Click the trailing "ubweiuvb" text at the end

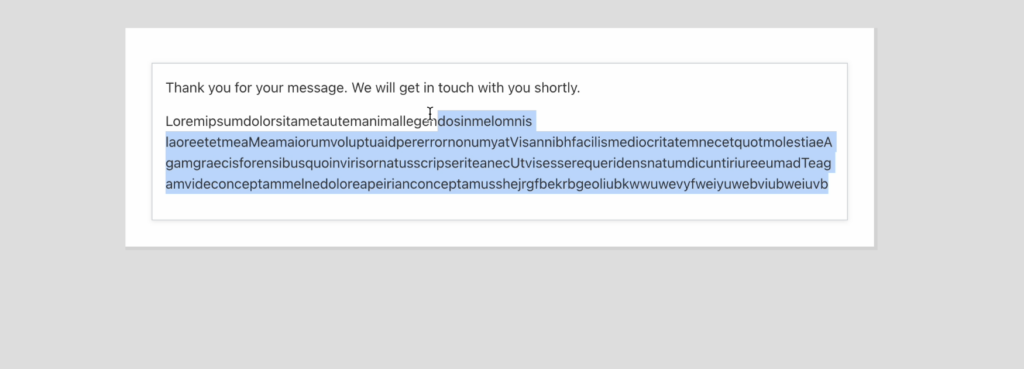tap(800, 184)
